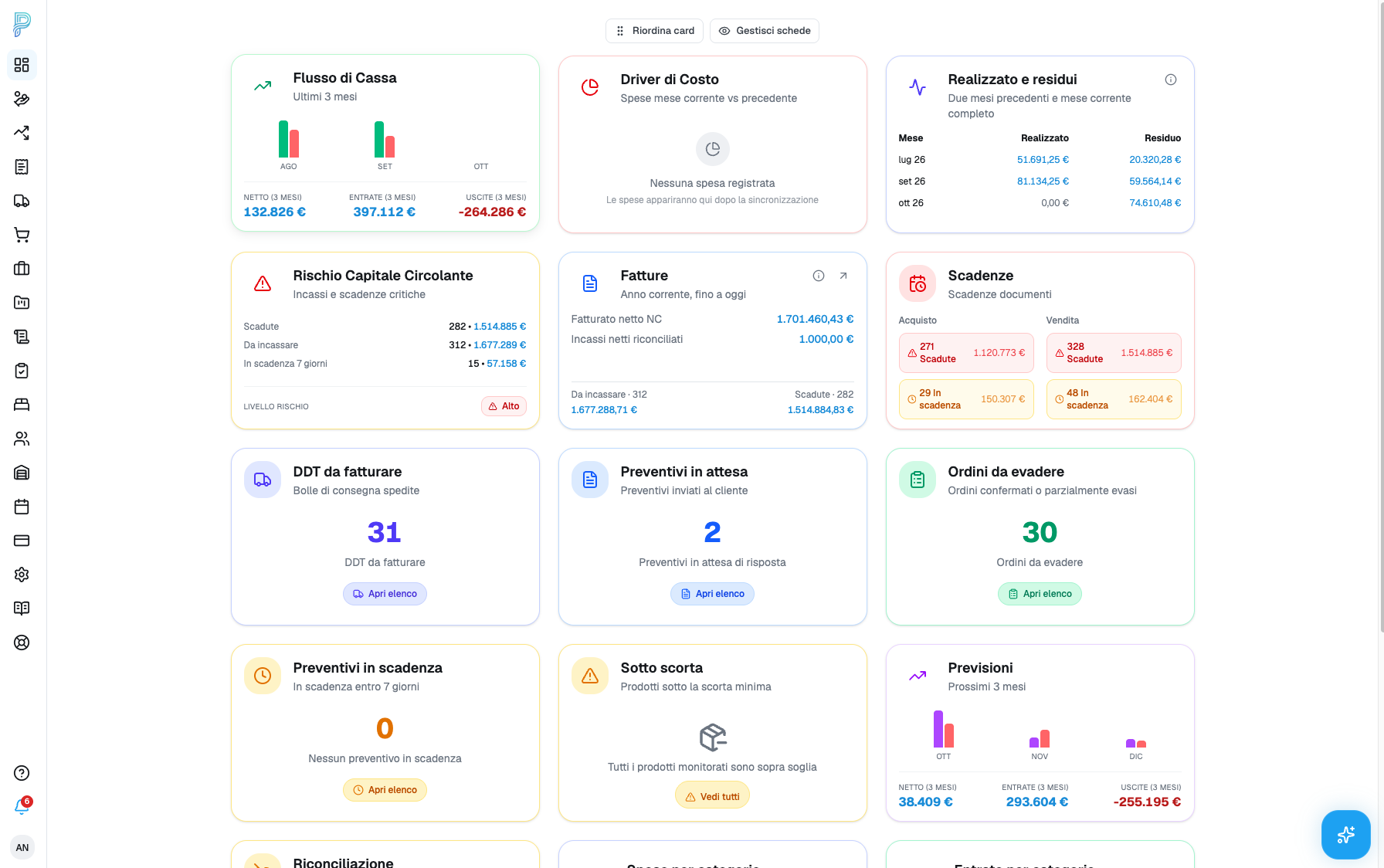The width and height of the screenshot is (1384, 868).
Task: Open notifications bell with badge 6
Action: click(x=22, y=807)
